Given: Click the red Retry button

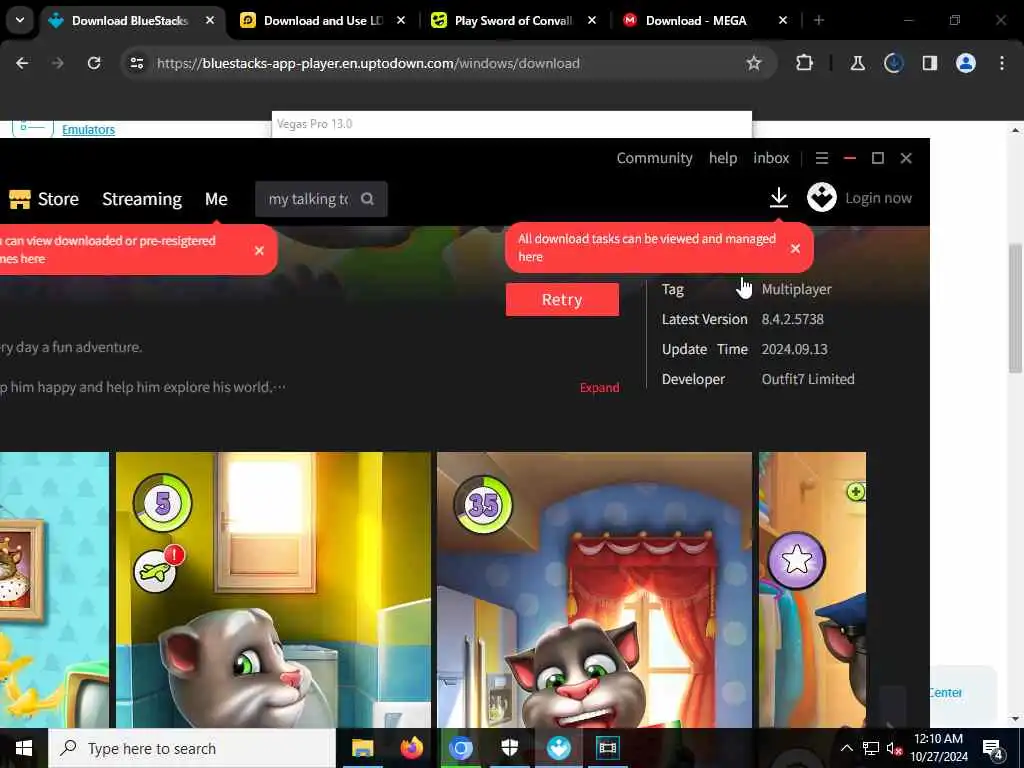Looking at the screenshot, I should pyautogui.click(x=562, y=299).
